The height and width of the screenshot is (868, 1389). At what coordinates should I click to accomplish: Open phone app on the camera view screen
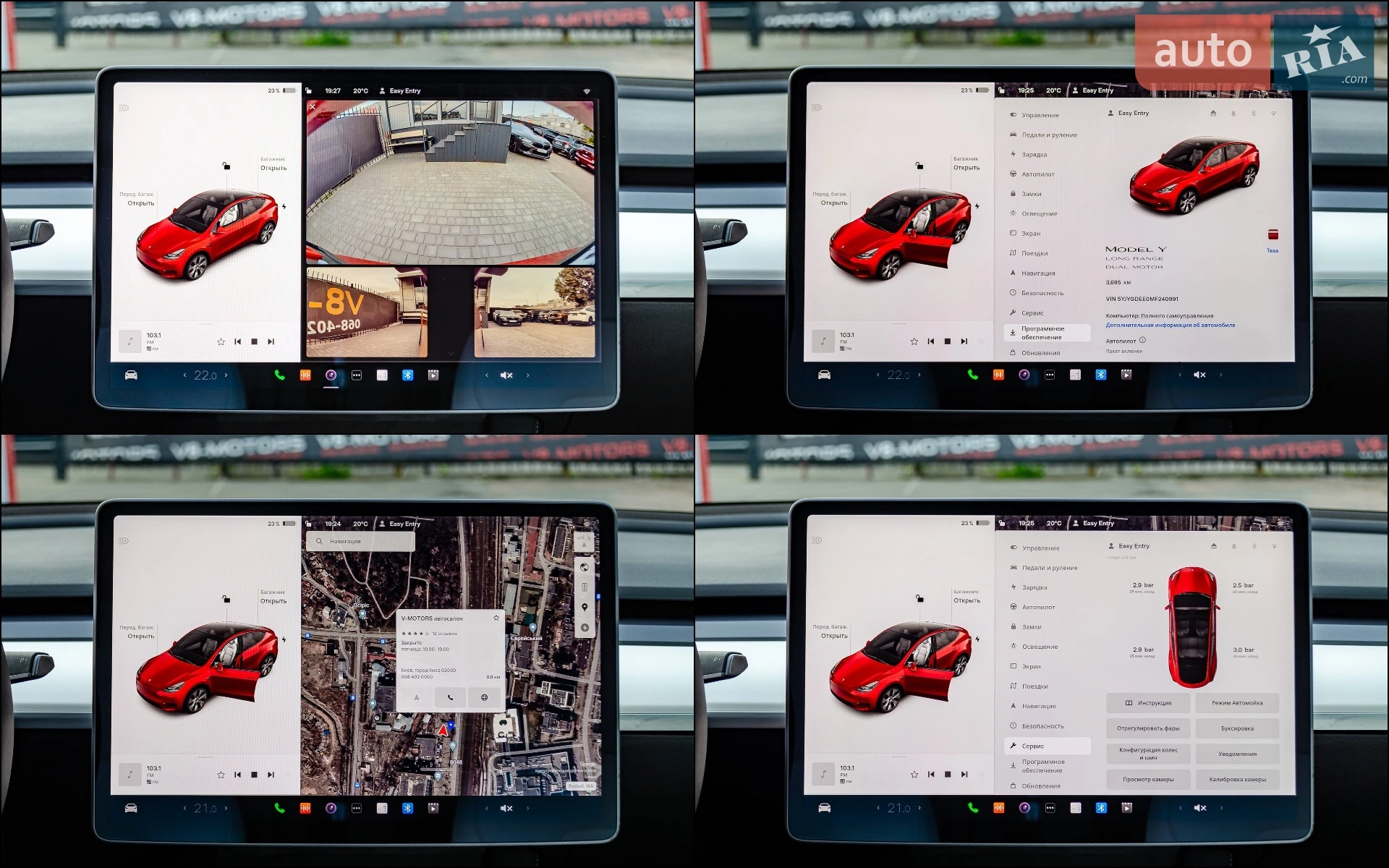click(x=279, y=375)
